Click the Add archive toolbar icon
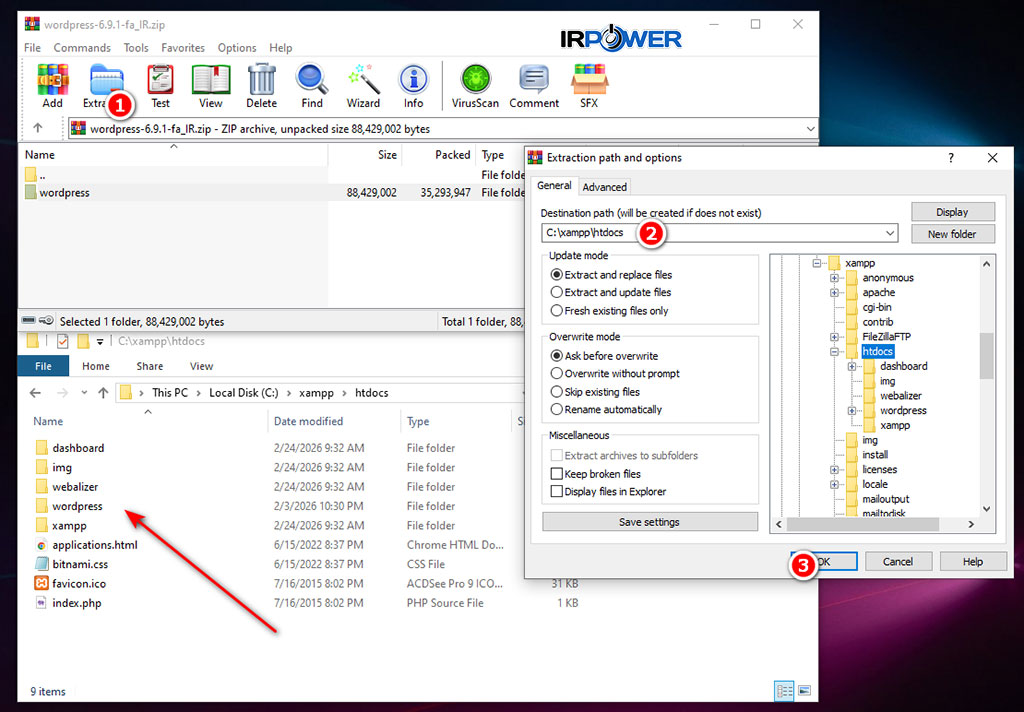 point(52,85)
